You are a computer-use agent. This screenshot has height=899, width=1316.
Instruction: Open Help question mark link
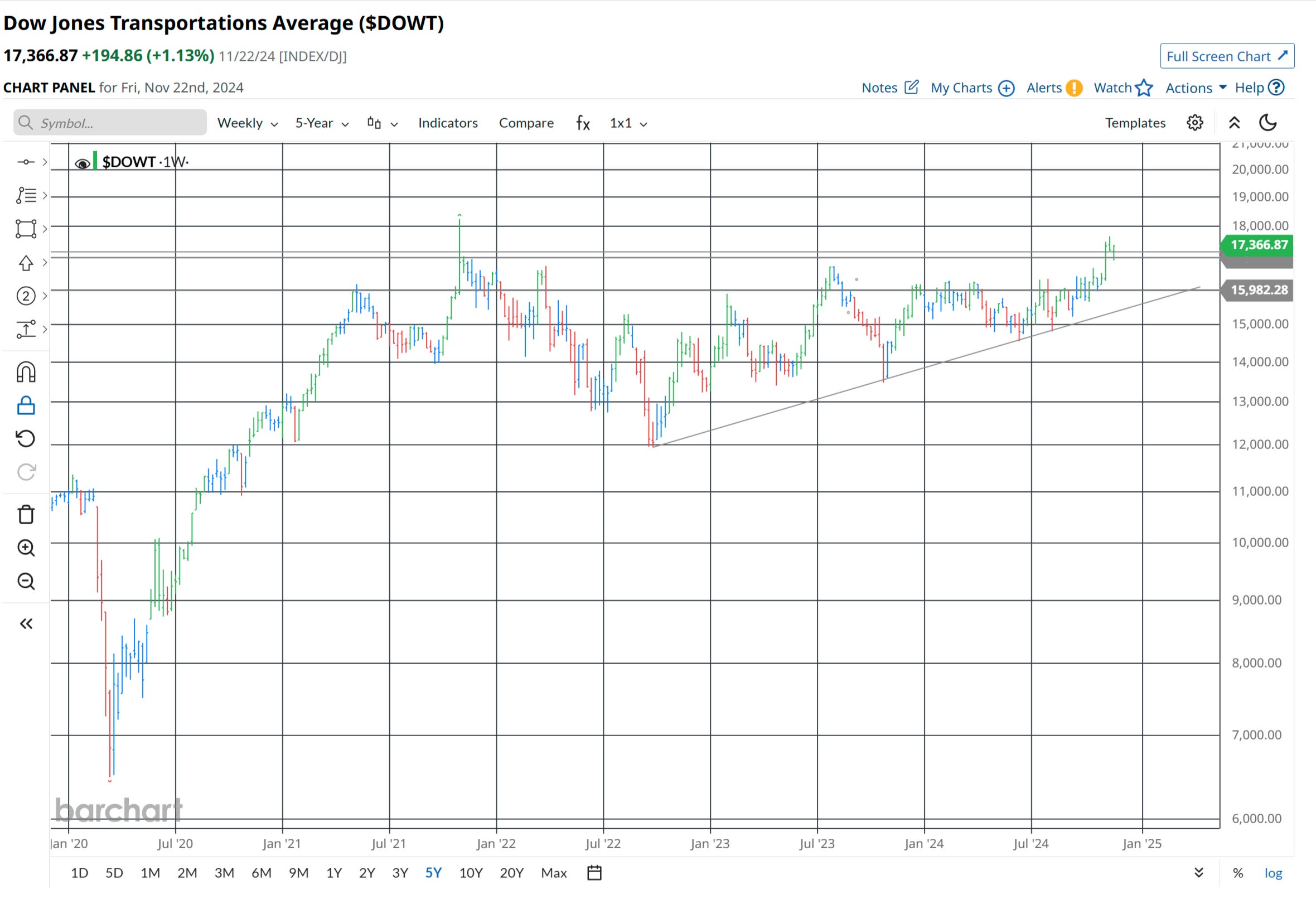pos(1259,88)
